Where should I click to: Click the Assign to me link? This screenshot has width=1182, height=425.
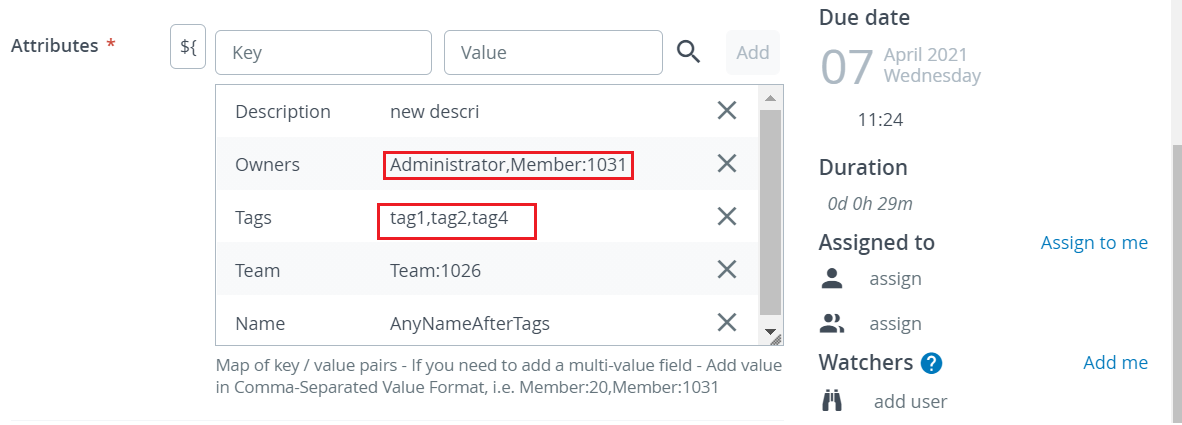[x=1094, y=243]
